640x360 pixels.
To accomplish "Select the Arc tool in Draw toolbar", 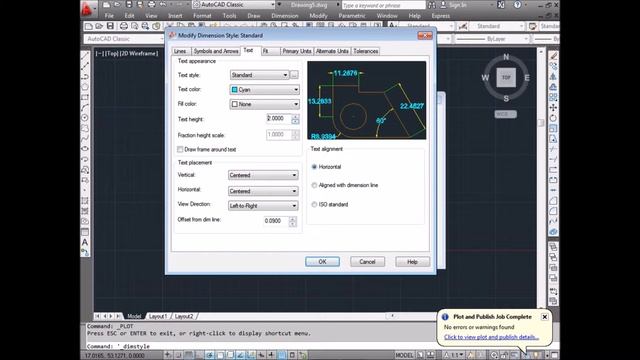I will coord(85,108).
